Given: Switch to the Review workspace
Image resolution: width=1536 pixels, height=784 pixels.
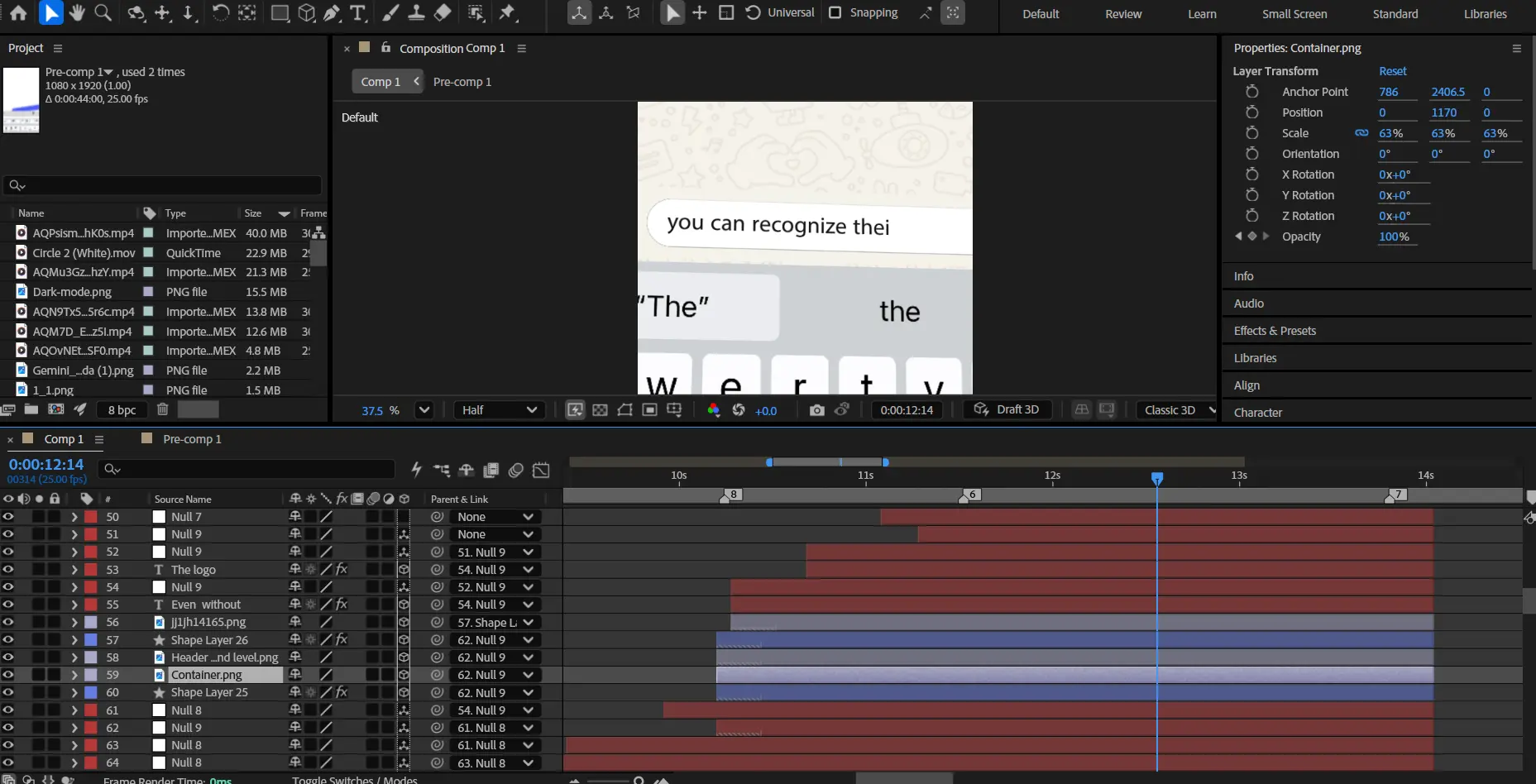Looking at the screenshot, I should (1122, 14).
